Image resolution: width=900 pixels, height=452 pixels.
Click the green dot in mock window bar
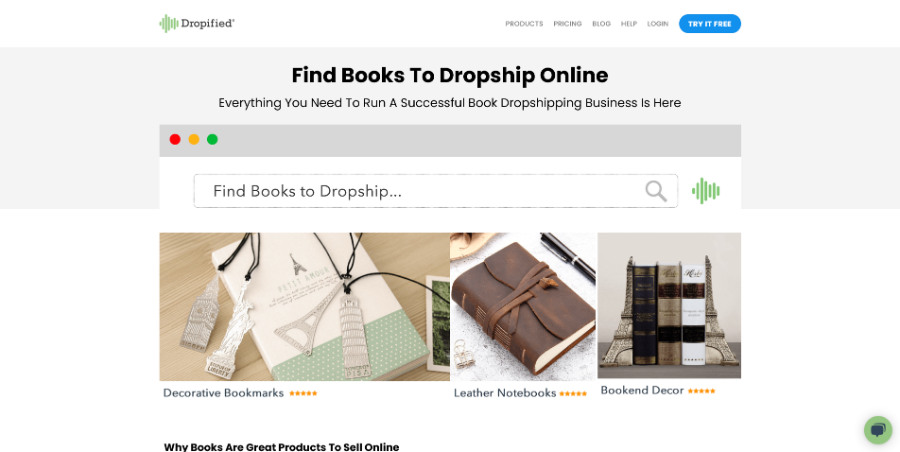coord(212,139)
